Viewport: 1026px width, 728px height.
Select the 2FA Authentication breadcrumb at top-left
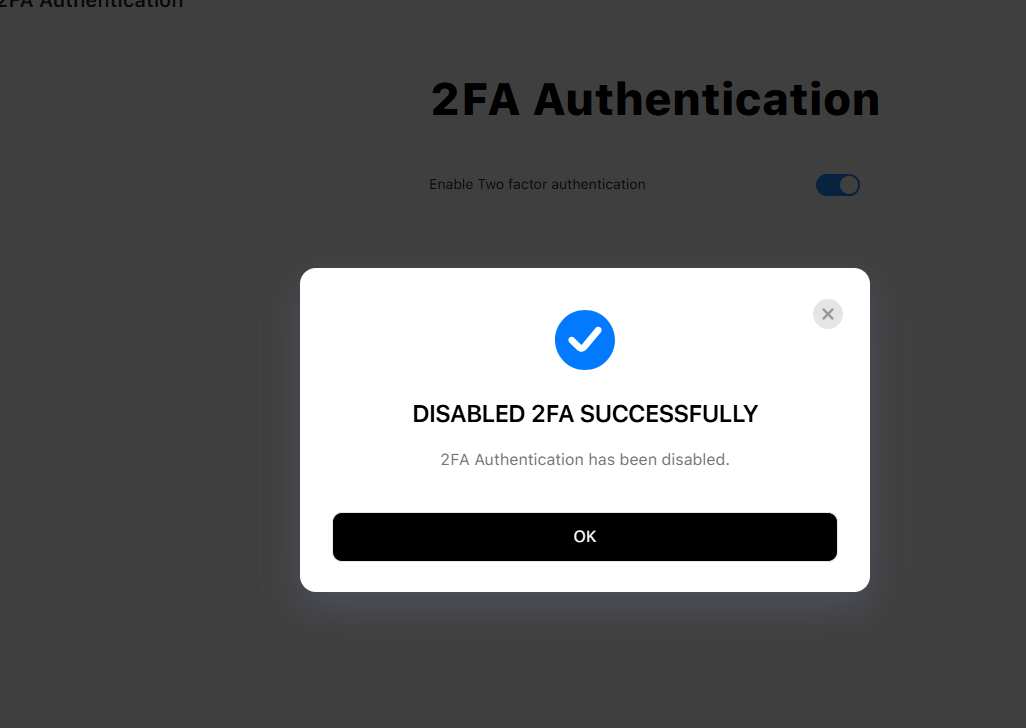pyautogui.click(x=92, y=4)
